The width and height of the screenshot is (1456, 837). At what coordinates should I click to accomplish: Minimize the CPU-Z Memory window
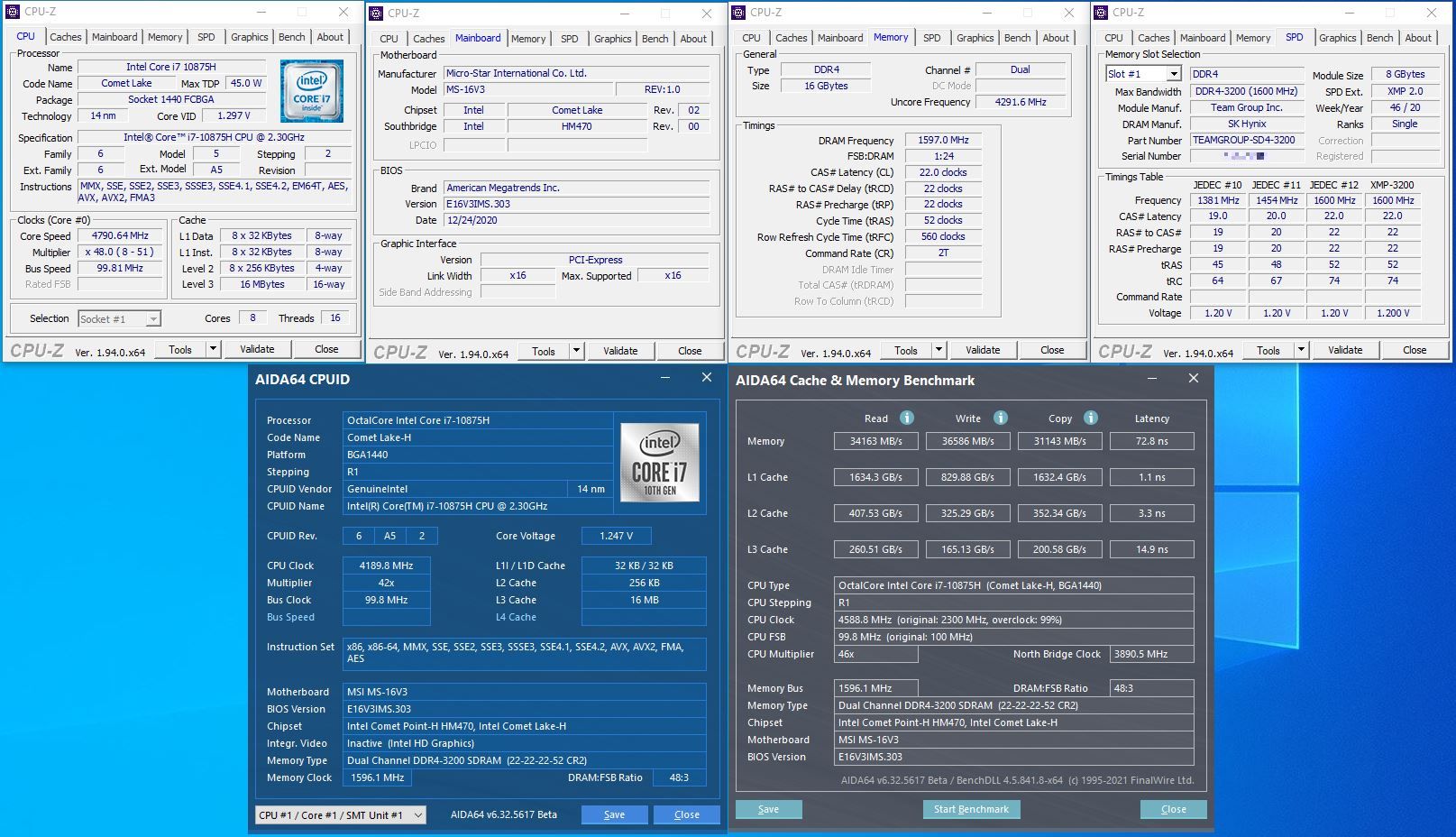[986, 13]
